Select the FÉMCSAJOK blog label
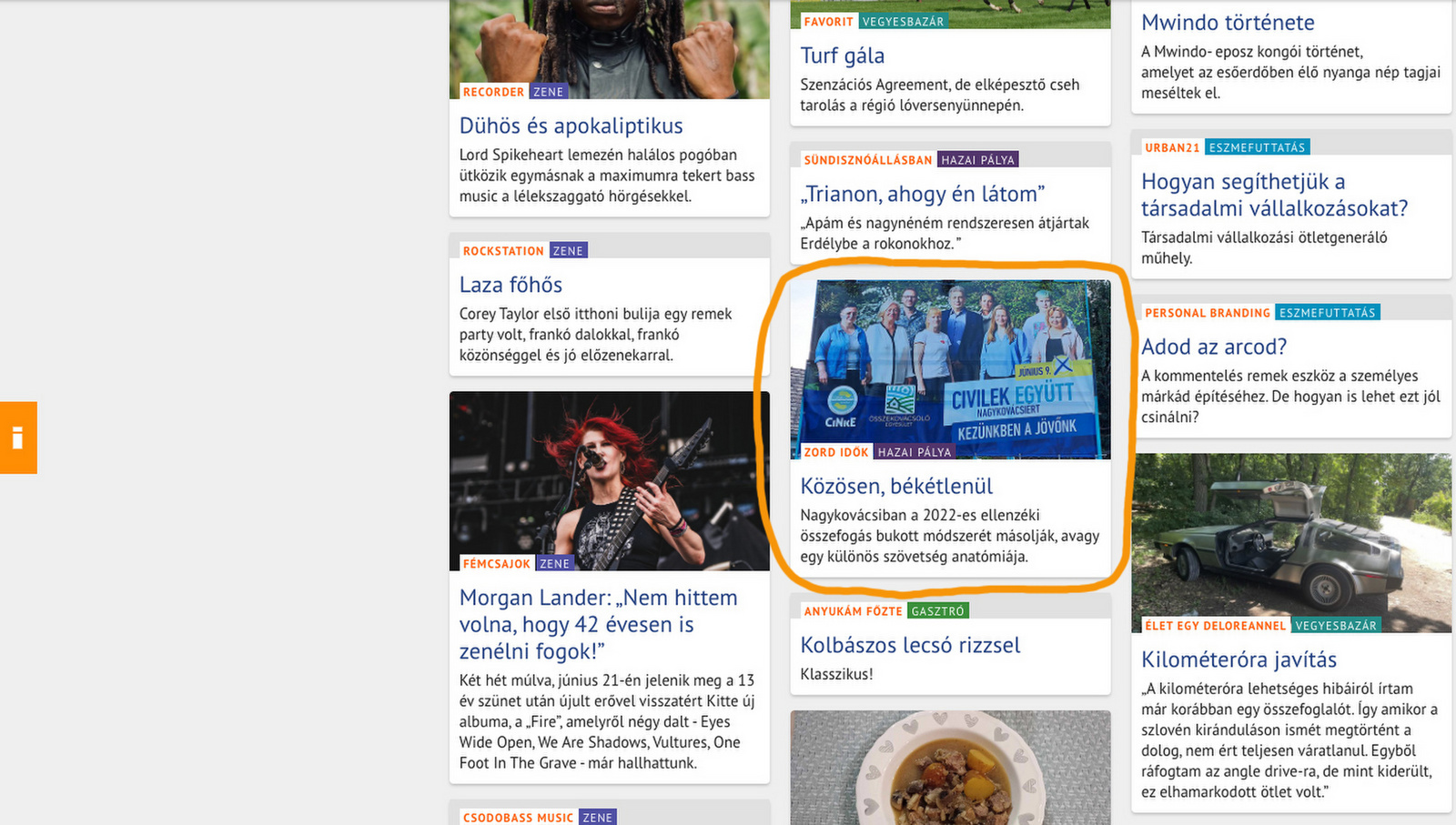 (496, 564)
